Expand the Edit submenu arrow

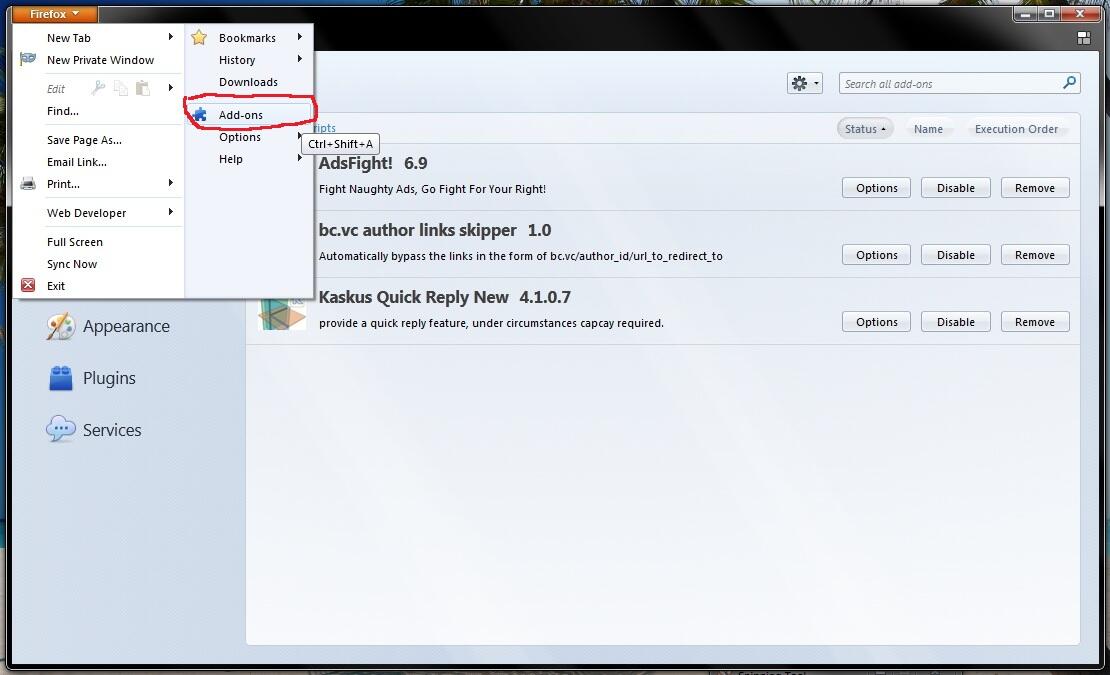171,88
